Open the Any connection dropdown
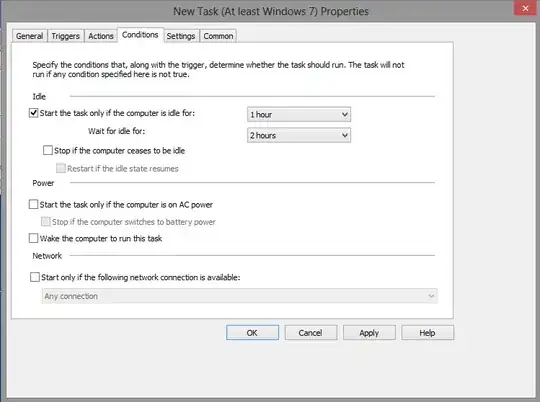This screenshot has height=402, width=540. tap(240, 296)
